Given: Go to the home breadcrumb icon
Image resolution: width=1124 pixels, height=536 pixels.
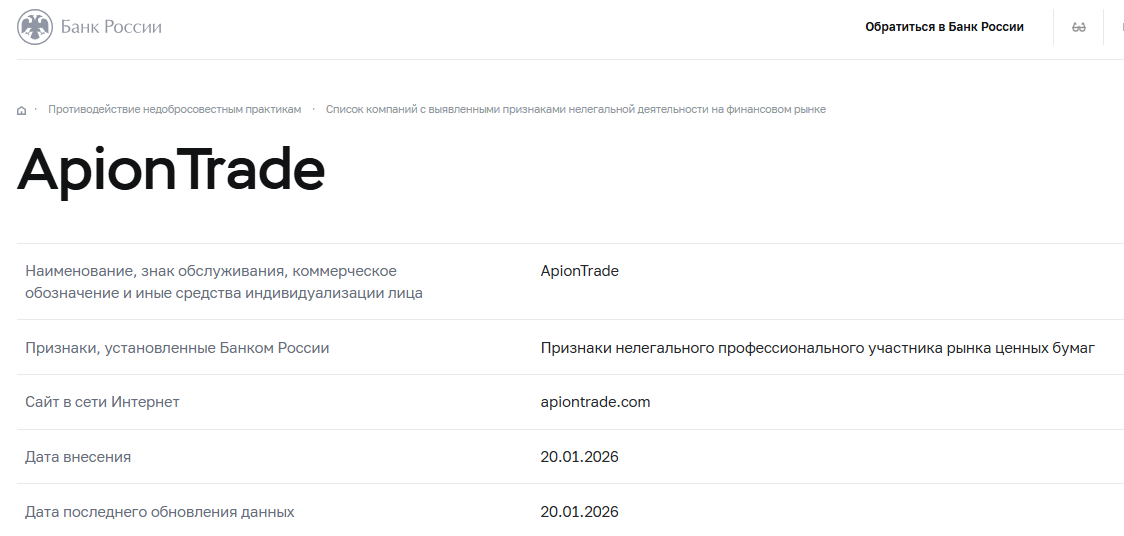Looking at the screenshot, I should 22,110.
